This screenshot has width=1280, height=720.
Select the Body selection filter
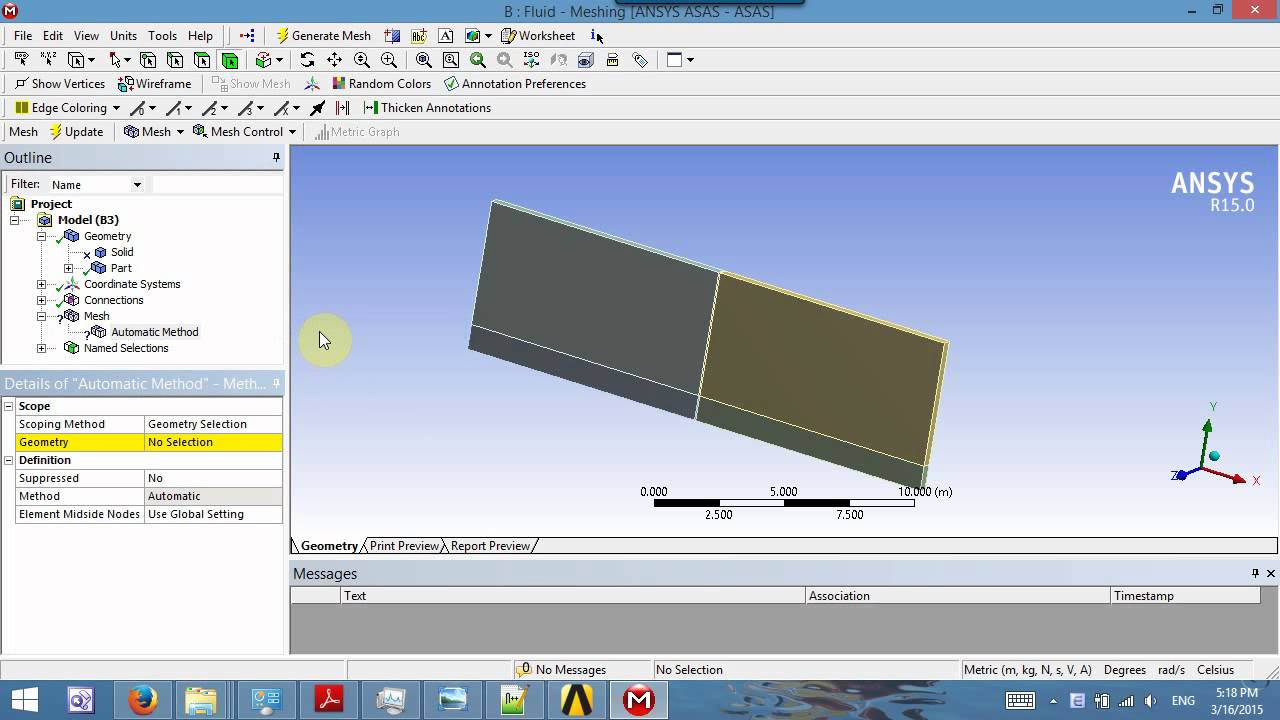pyautogui.click(x=230, y=60)
